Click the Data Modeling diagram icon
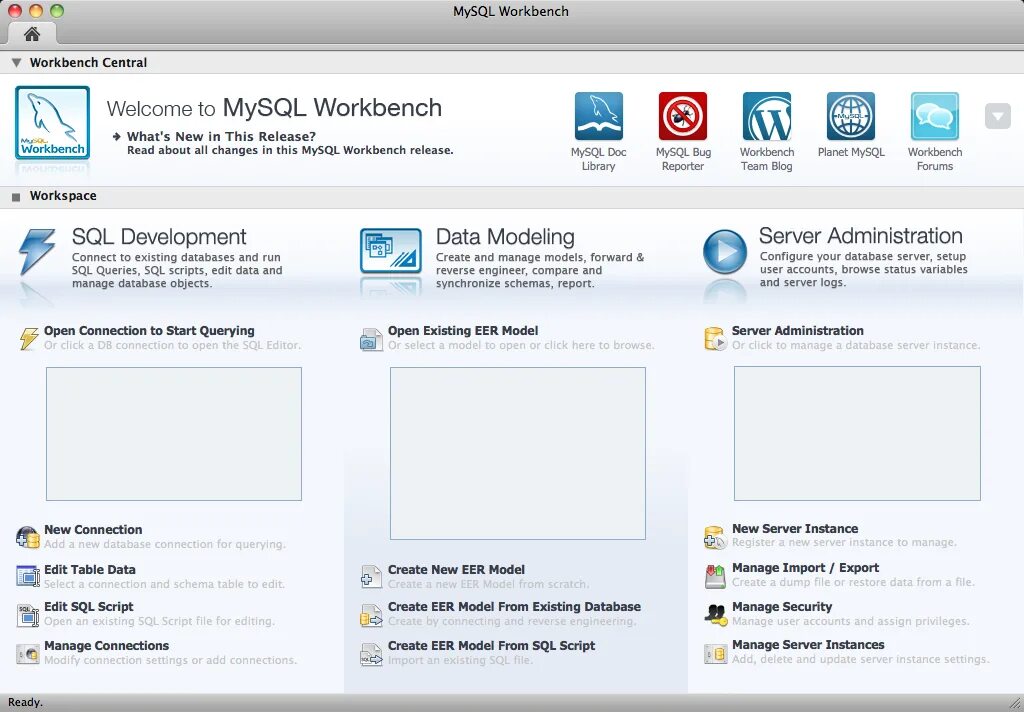 click(391, 250)
